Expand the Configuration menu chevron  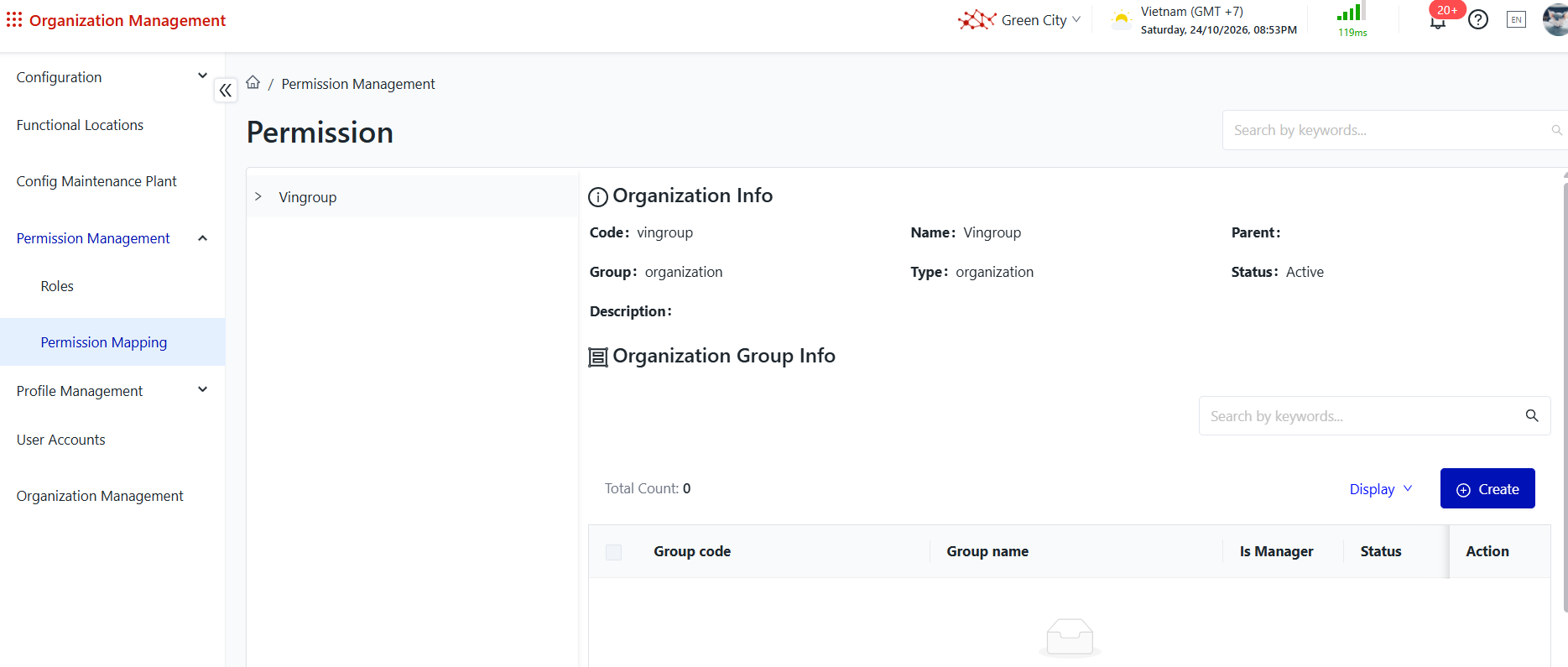[x=202, y=76]
